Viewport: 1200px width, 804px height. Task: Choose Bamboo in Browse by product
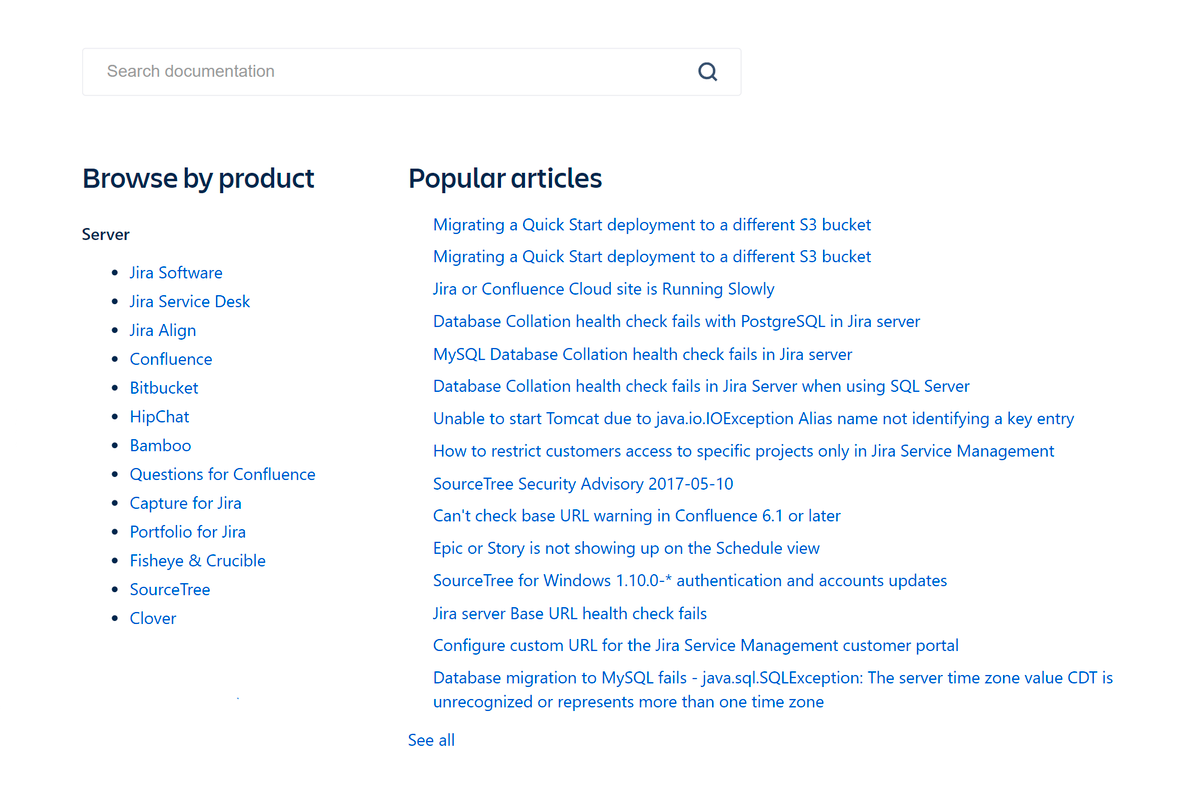click(160, 446)
